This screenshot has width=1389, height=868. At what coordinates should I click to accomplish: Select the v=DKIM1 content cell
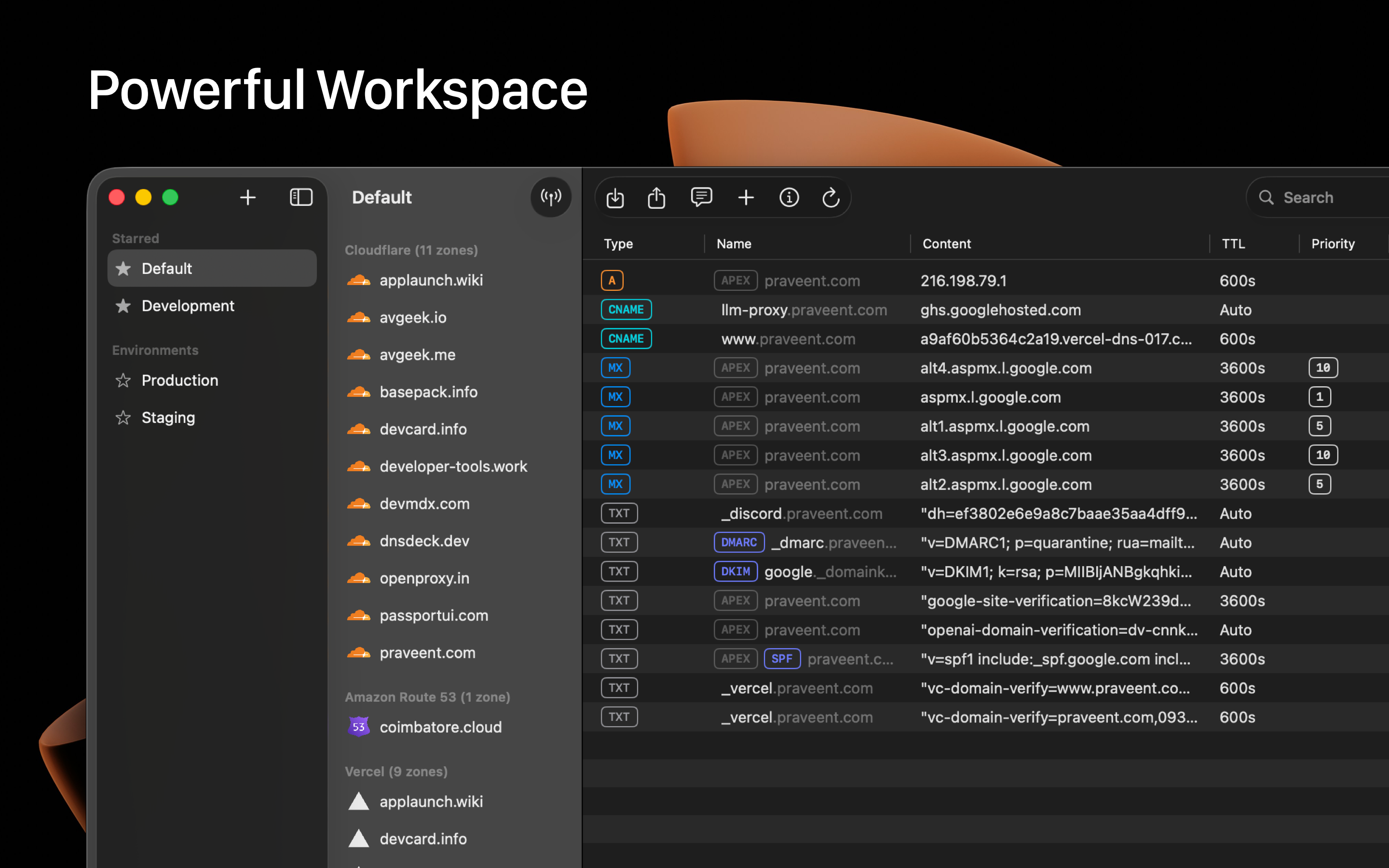point(1056,572)
